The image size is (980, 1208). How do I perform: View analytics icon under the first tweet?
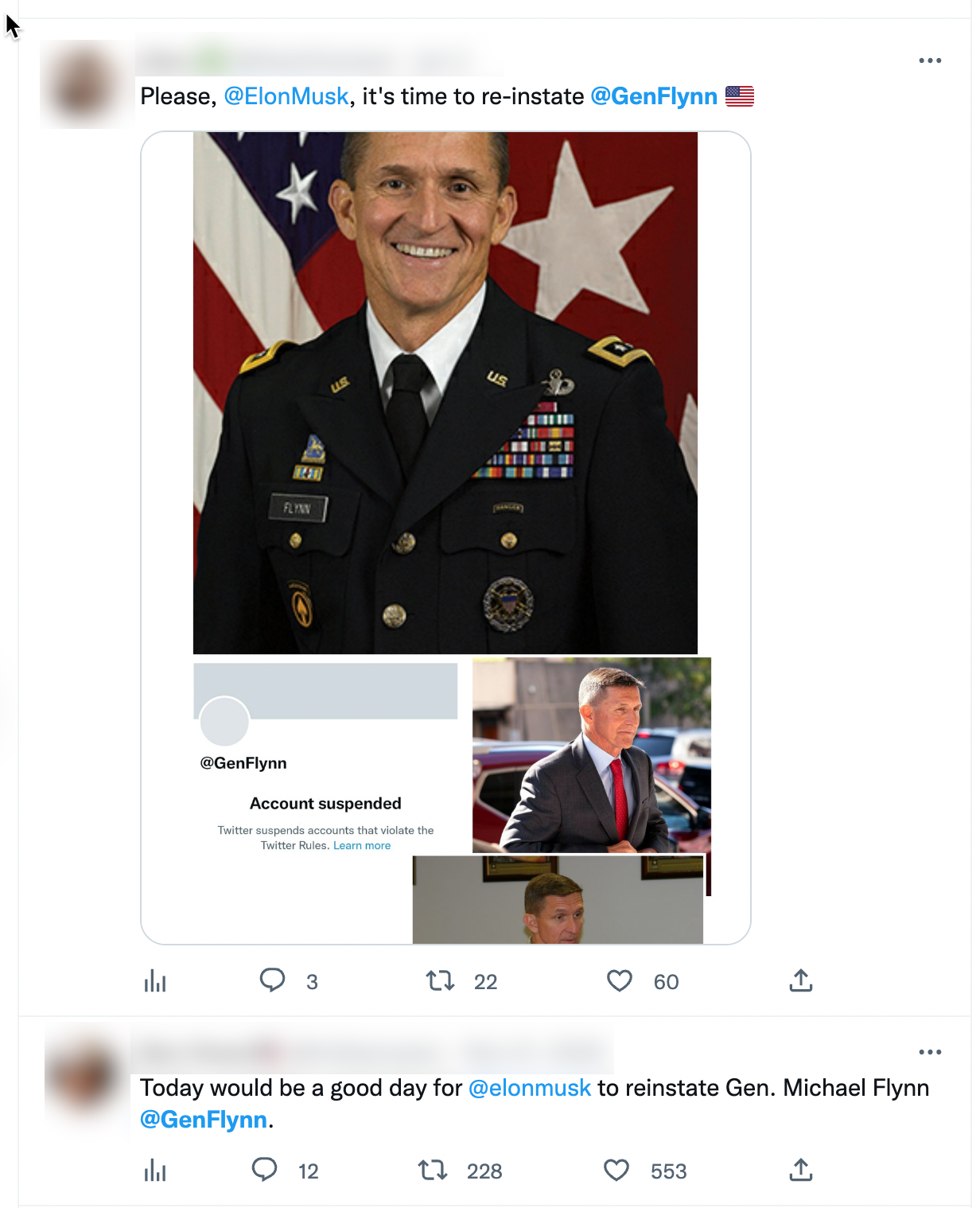tap(155, 981)
